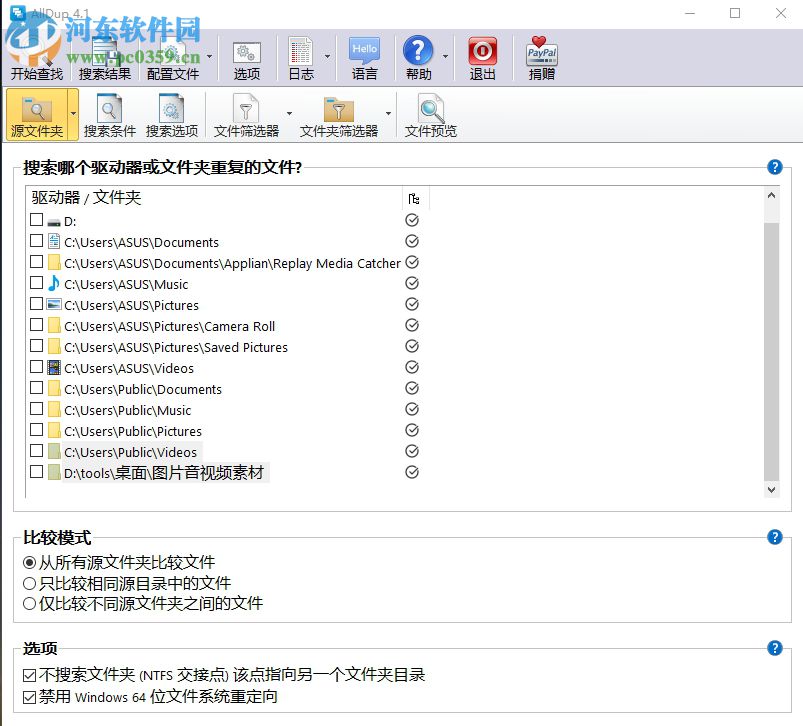Open file preview via 文件预览 icon
This screenshot has width=803, height=726.
pyautogui.click(x=430, y=112)
